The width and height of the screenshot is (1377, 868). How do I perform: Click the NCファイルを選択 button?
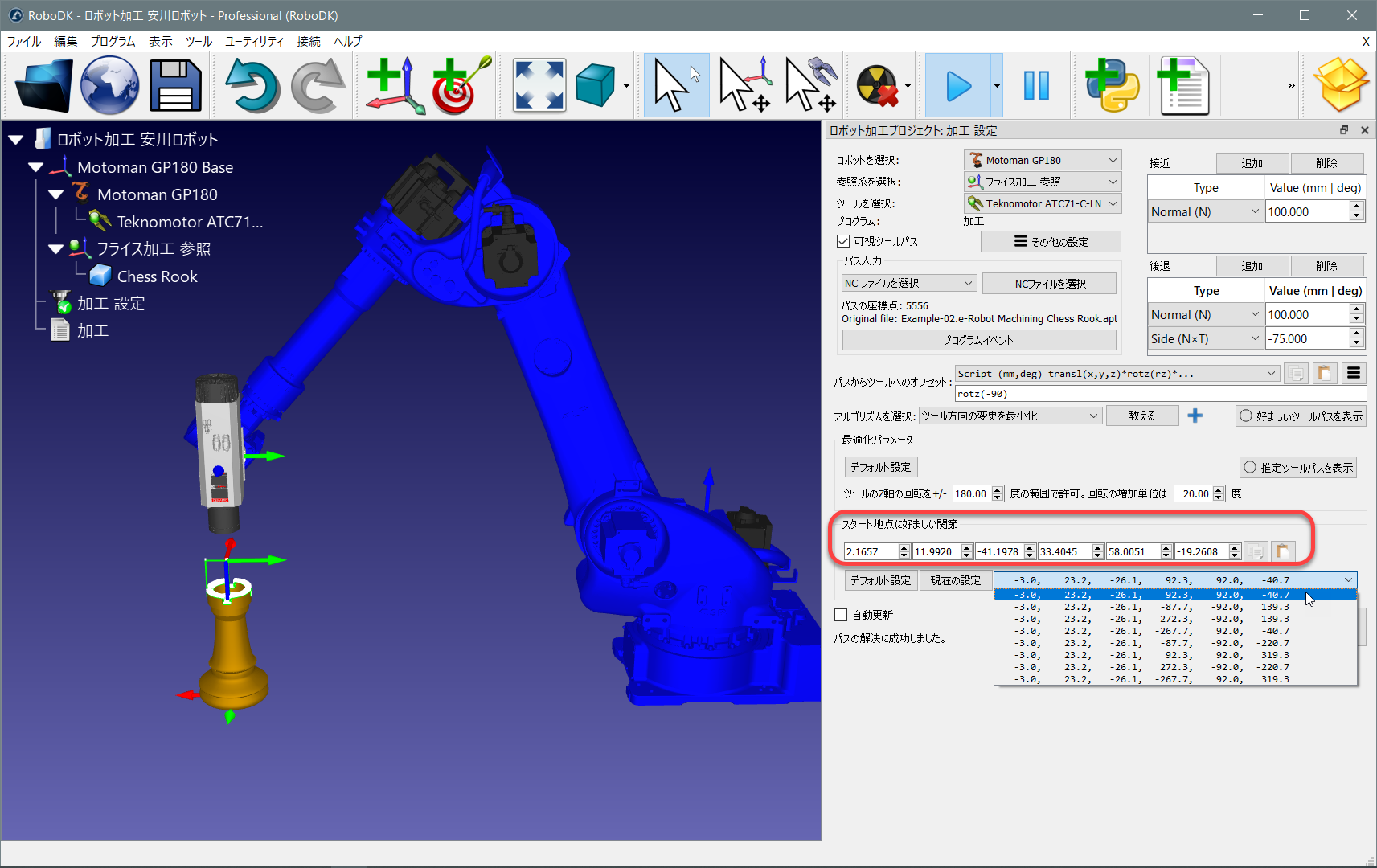tap(1049, 284)
